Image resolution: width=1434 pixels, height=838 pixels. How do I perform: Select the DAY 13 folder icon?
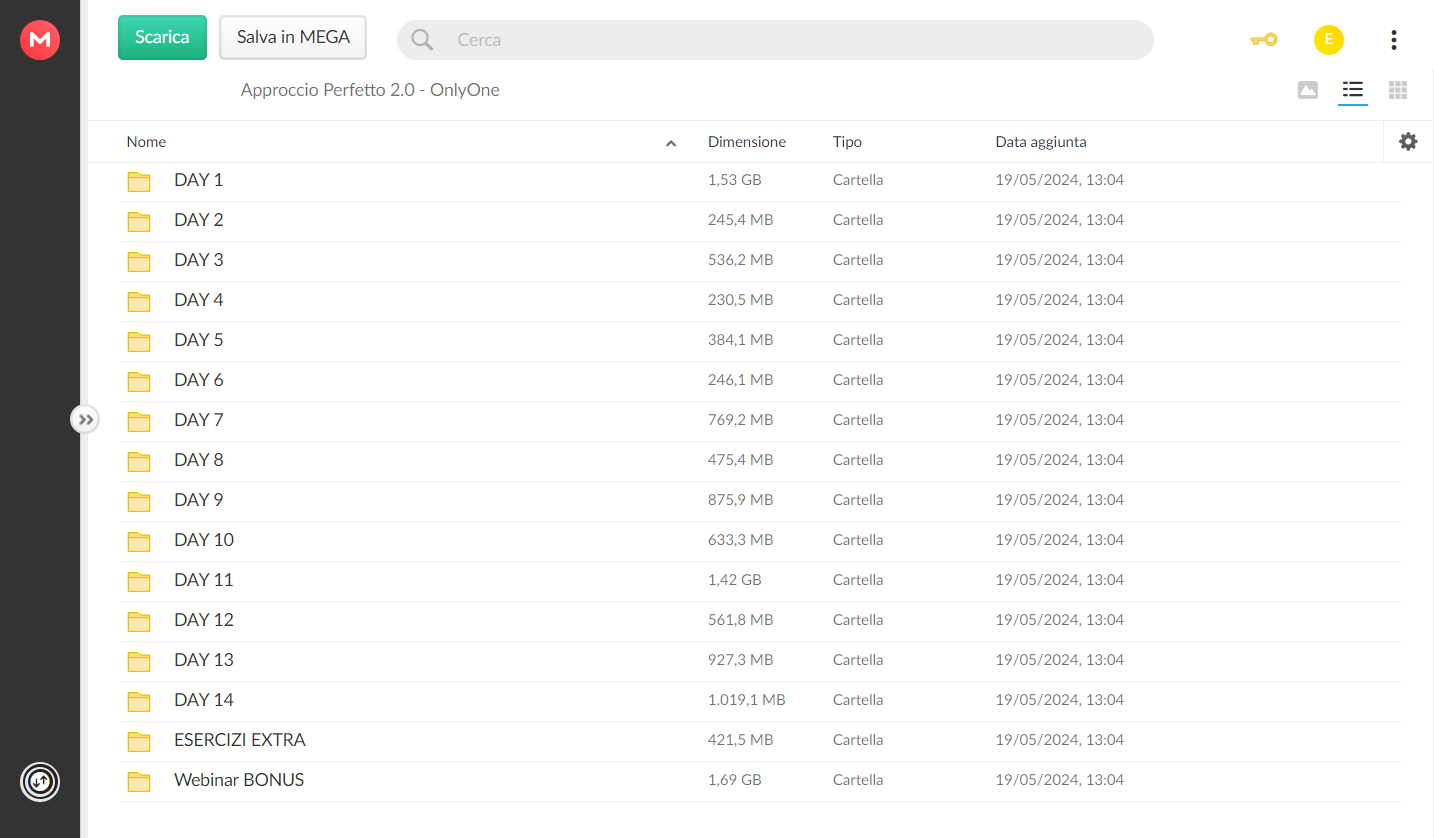point(139,661)
